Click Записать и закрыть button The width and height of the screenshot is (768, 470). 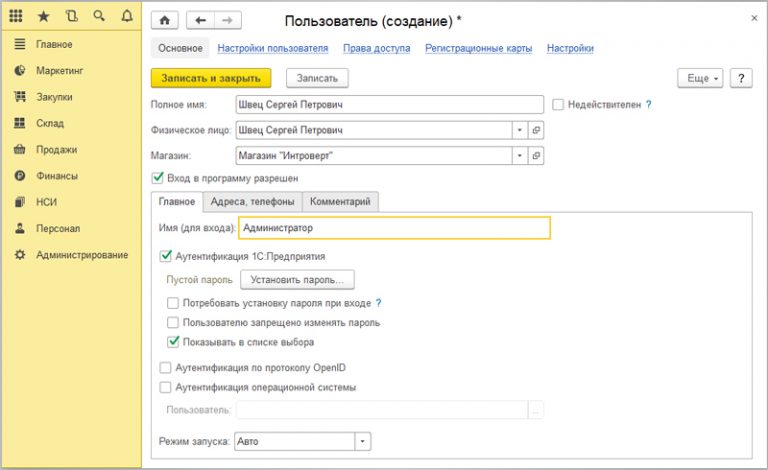(x=211, y=78)
